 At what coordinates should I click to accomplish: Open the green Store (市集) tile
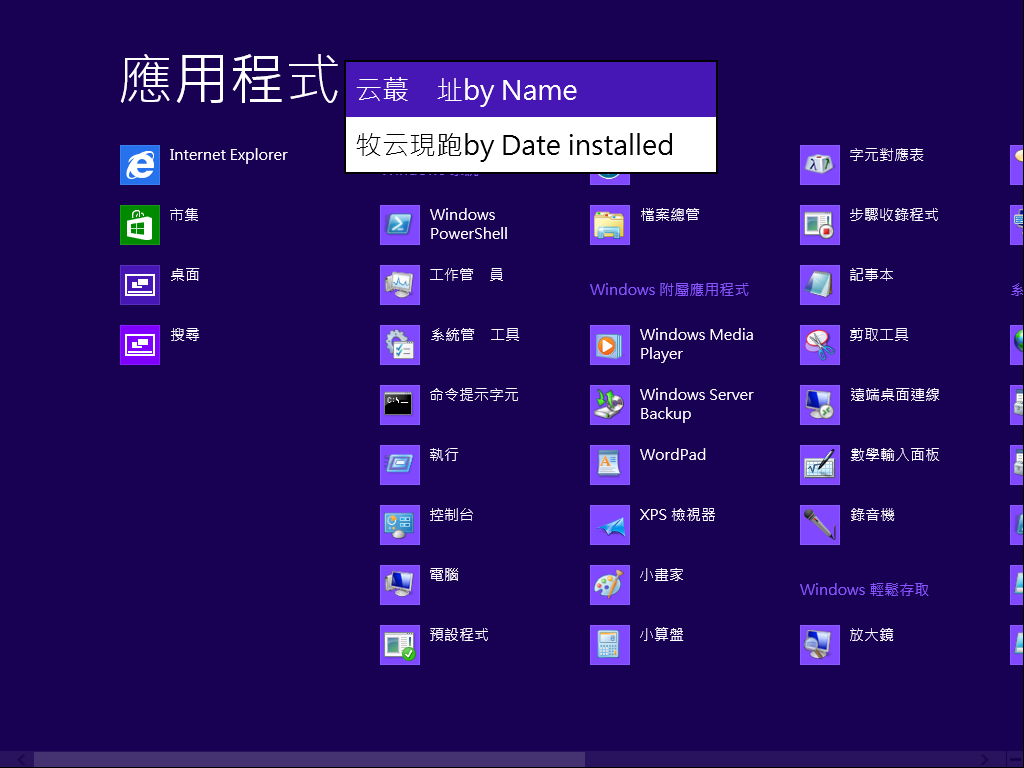click(x=140, y=225)
